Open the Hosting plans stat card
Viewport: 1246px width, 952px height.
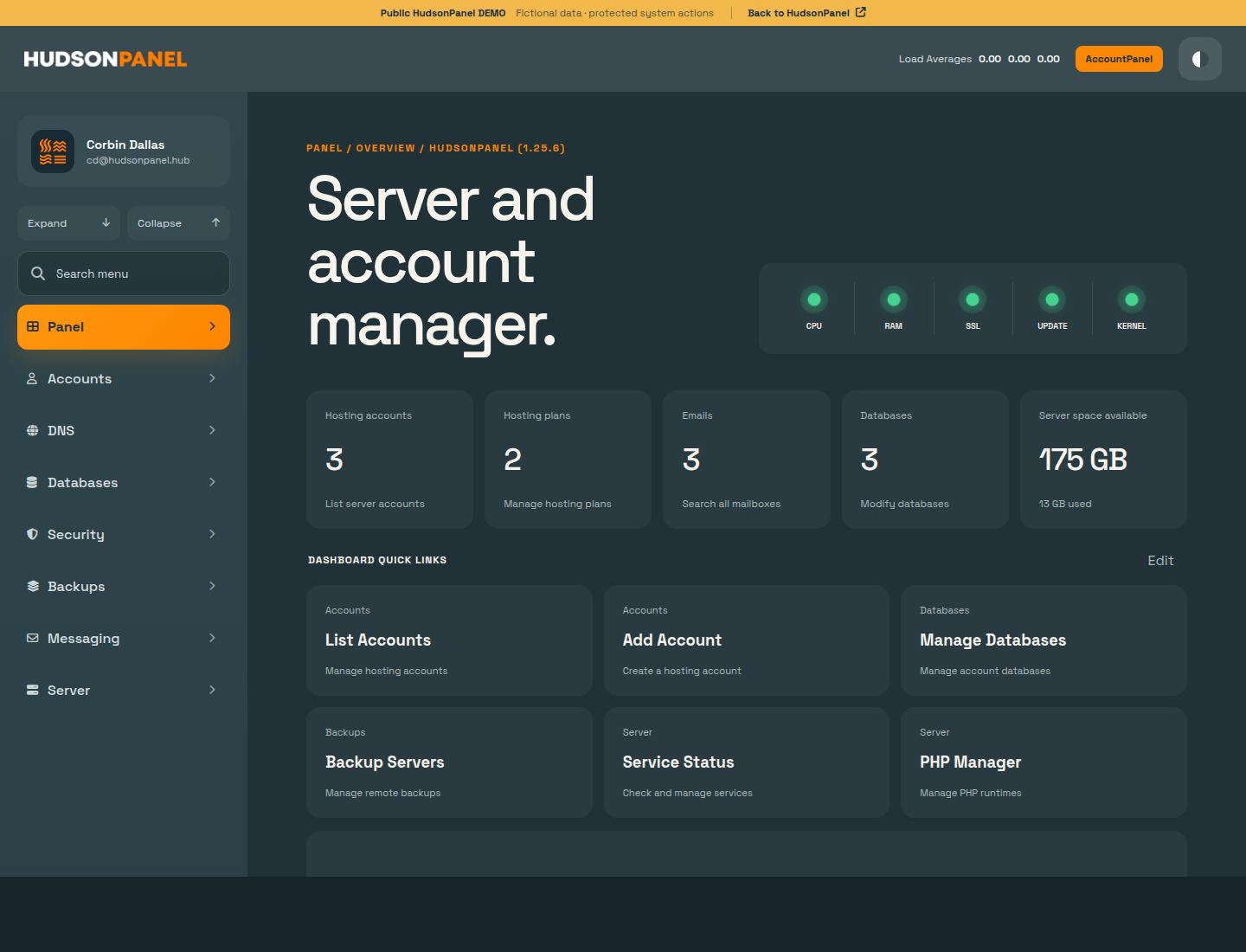coord(568,460)
